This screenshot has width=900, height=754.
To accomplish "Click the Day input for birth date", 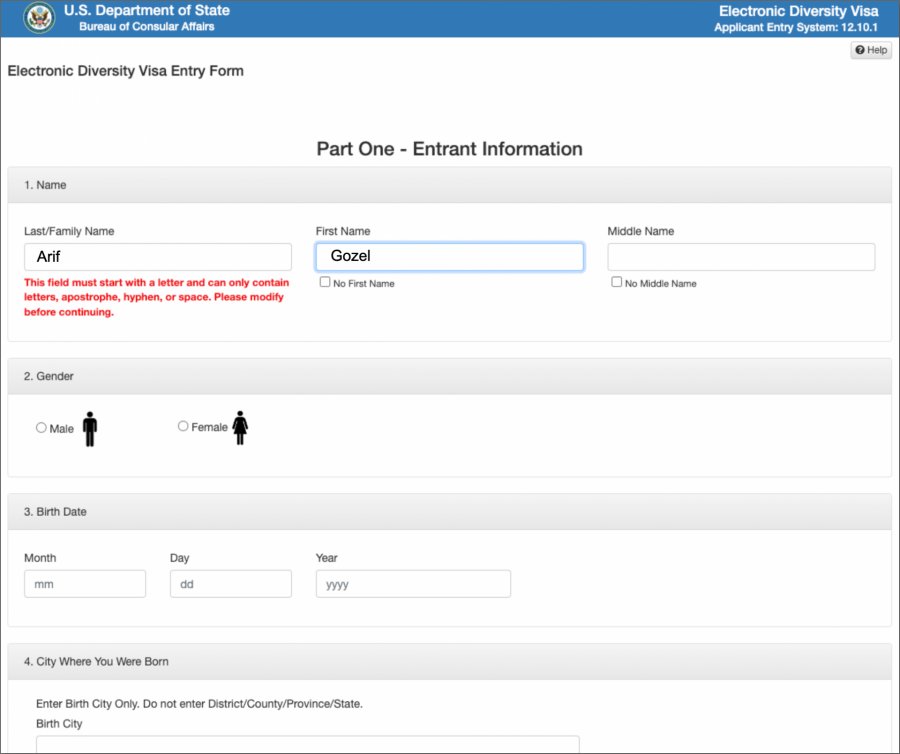I will [x=231, y=584].
